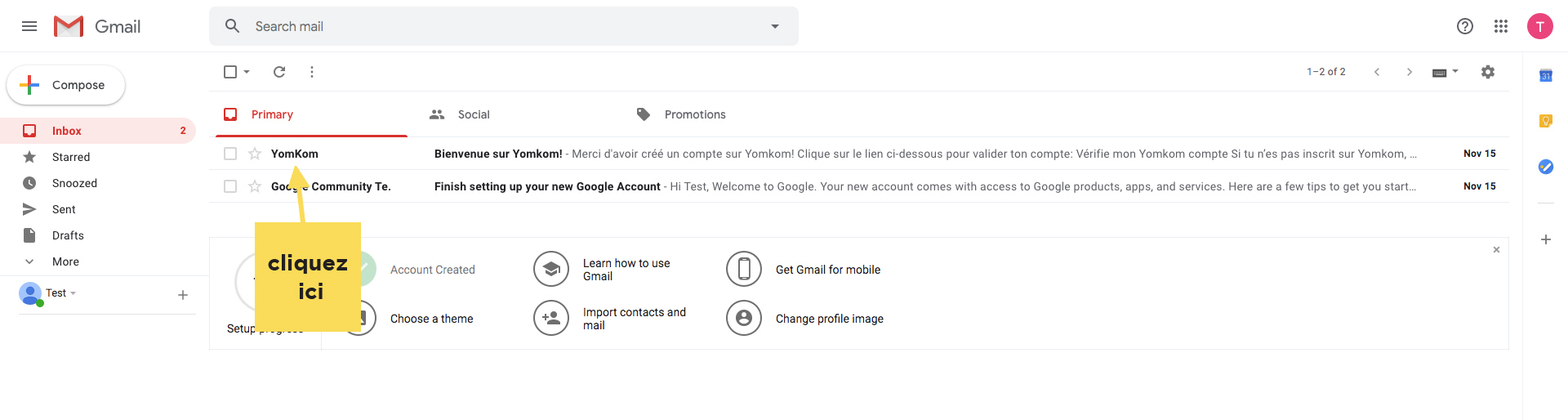Select the Google Community Team email checkbox
Screen dimensions: 1568x420
[x=230, y=186]
